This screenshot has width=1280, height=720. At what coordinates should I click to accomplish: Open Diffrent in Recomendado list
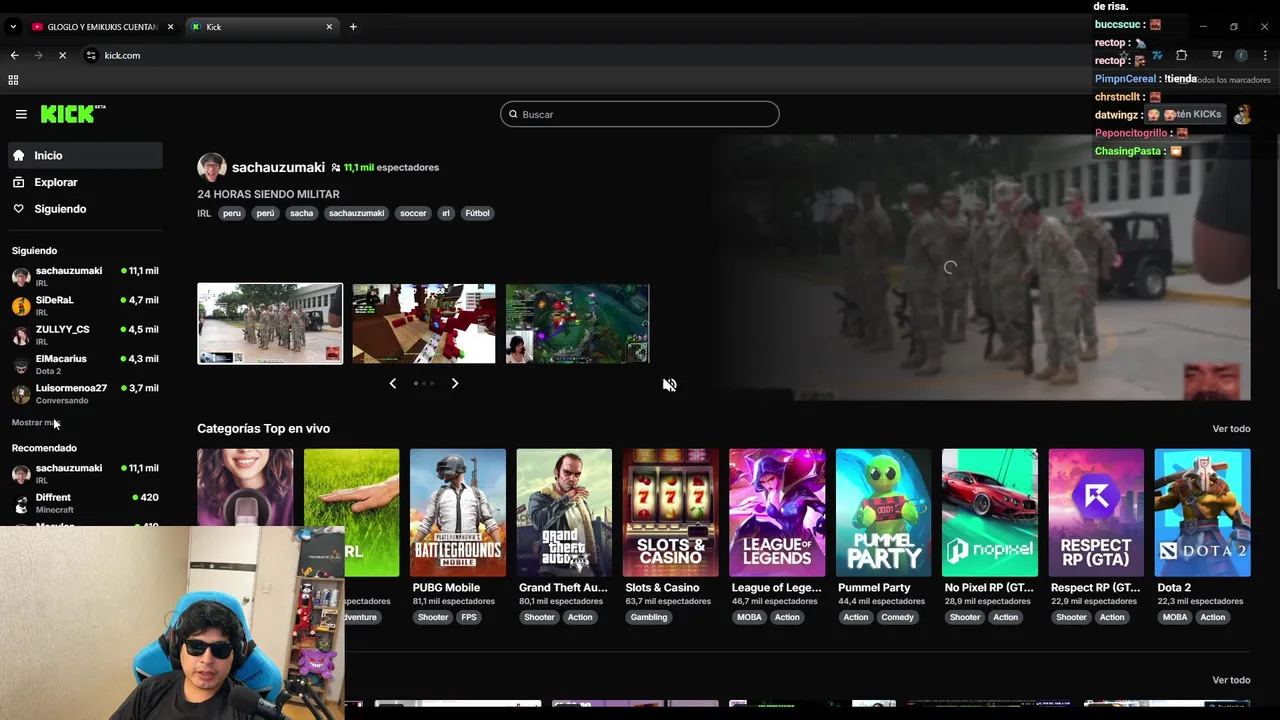click(85, 502)
